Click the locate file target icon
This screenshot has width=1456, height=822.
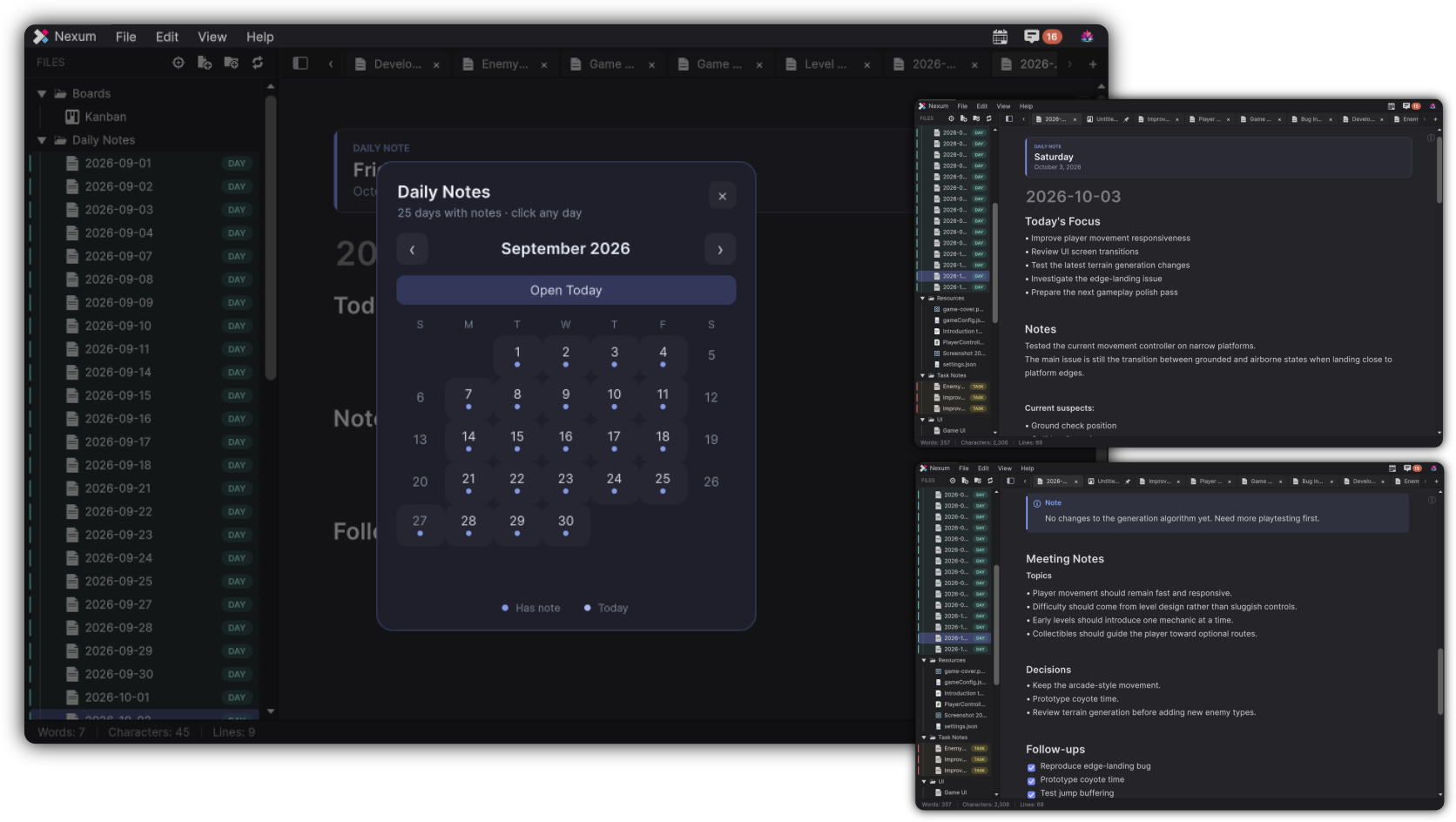179,63
